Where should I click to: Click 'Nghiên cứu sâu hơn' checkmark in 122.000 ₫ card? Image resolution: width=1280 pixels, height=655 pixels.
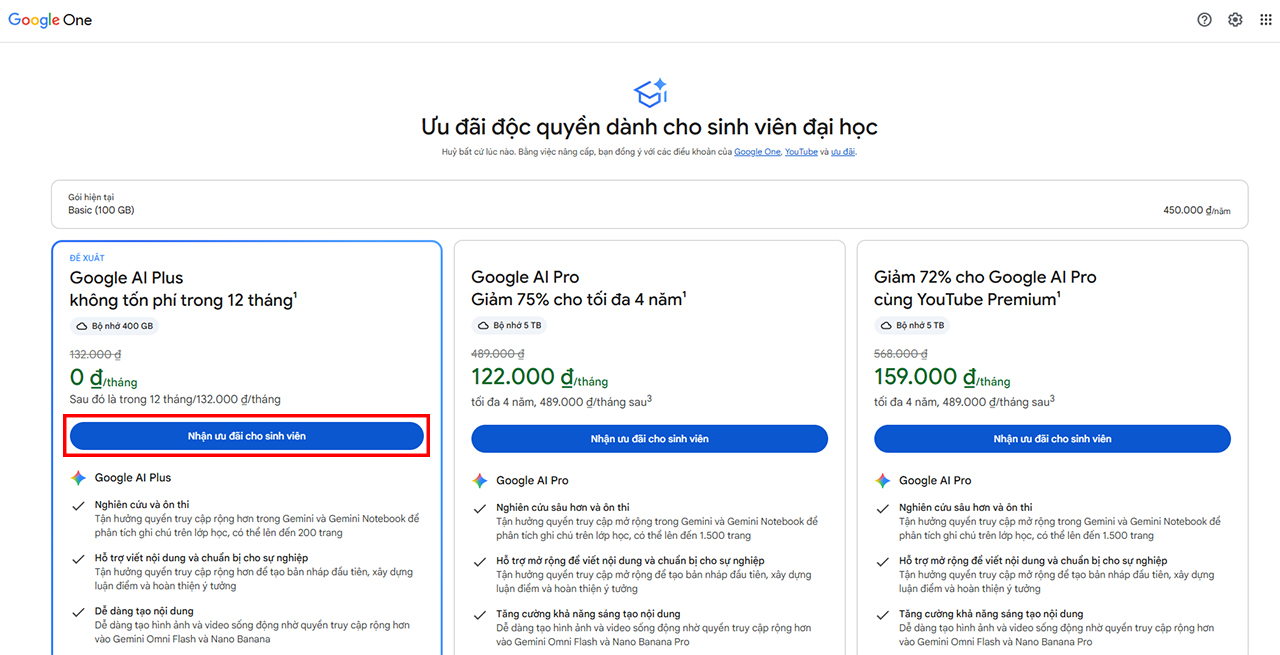point(480,509)
